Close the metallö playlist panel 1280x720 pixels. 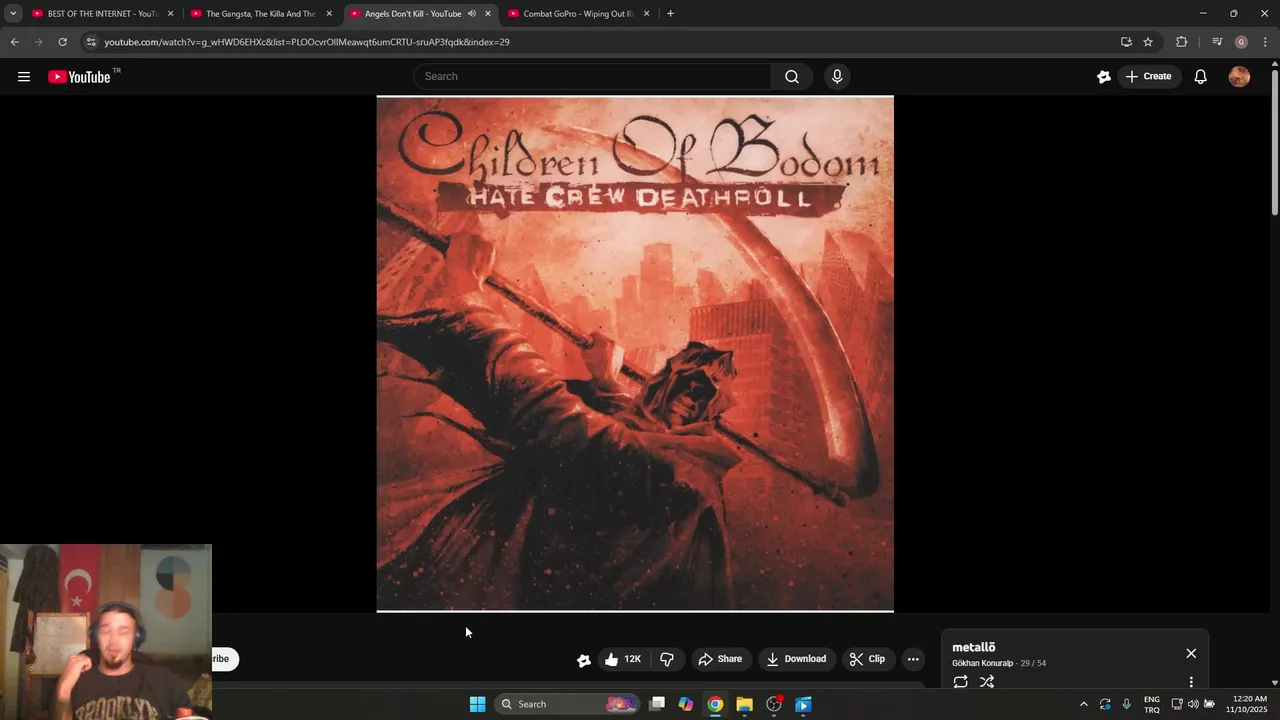tap(1191, 653)
